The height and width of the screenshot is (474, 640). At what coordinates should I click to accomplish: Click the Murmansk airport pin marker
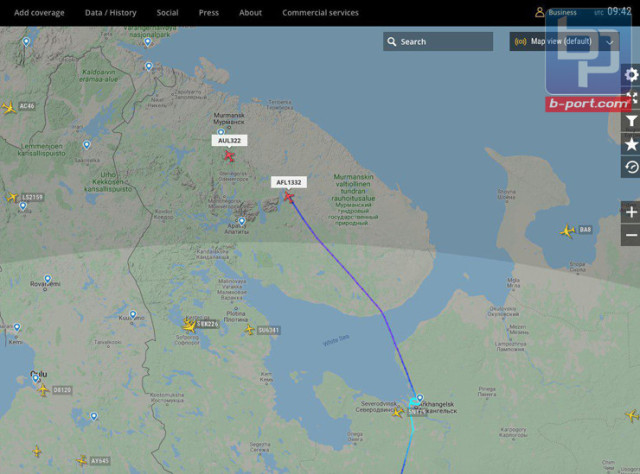[221, 132]
